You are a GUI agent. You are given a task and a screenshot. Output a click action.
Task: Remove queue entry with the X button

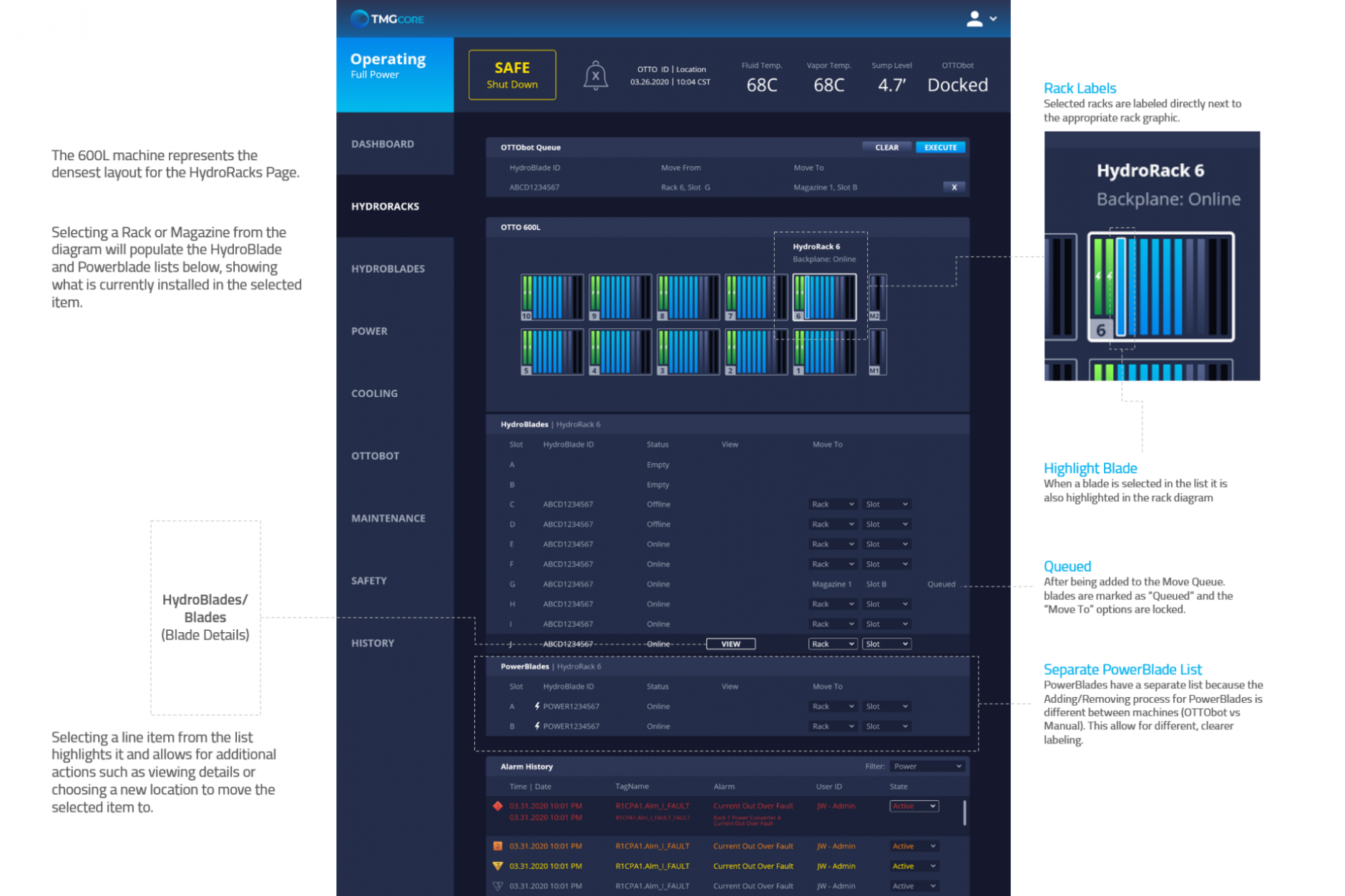click(x=954, y=187)
